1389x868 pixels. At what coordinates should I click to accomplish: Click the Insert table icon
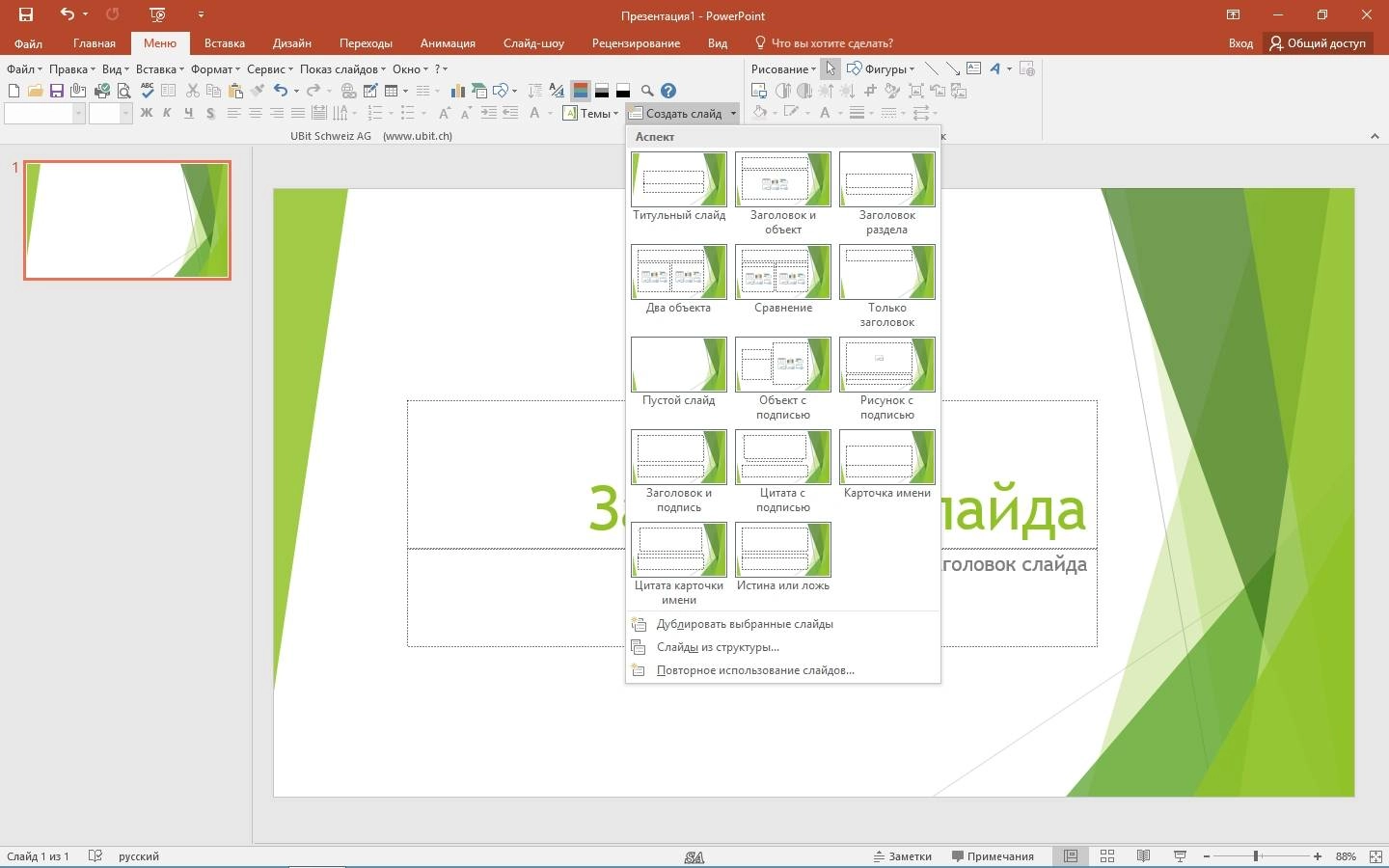[392, 91]
